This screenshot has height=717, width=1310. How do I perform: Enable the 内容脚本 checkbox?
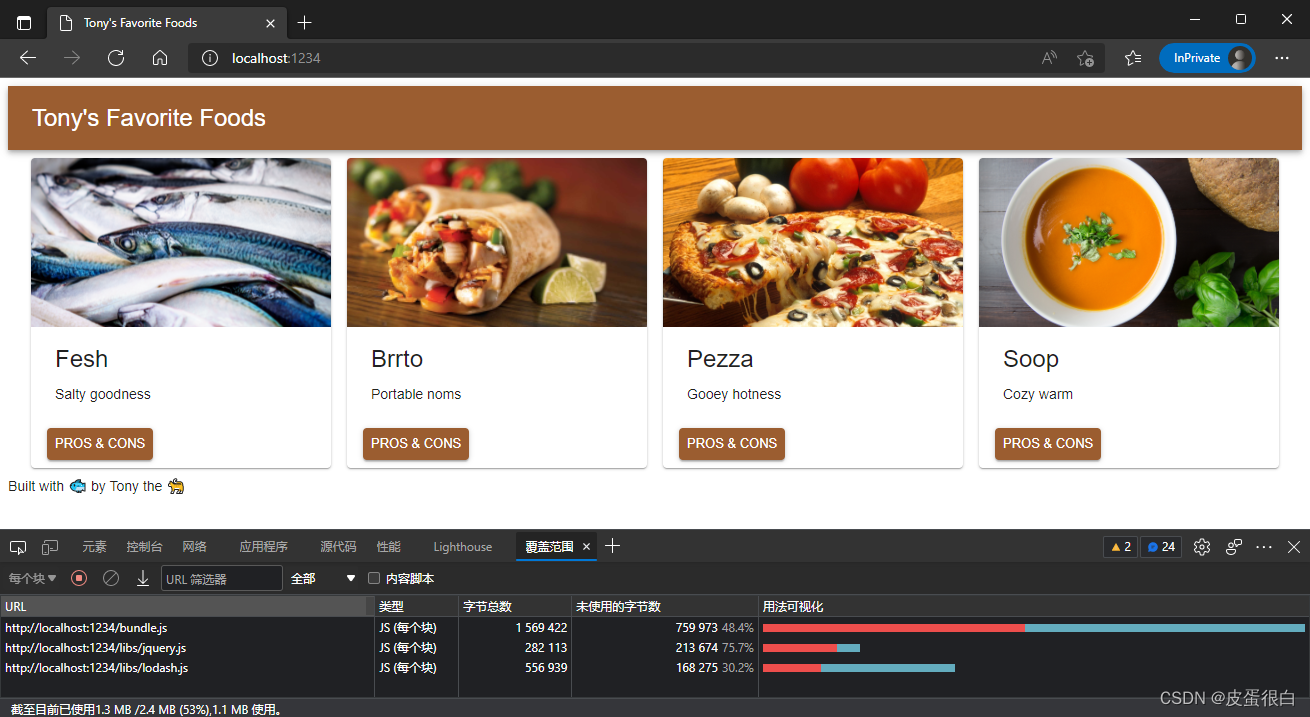374,578
